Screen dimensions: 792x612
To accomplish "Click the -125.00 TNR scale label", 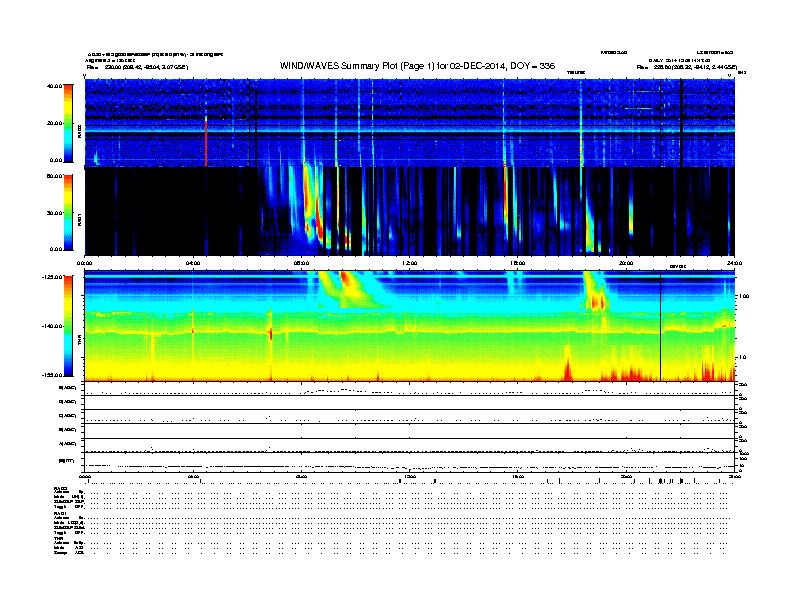I will [52, 277].
